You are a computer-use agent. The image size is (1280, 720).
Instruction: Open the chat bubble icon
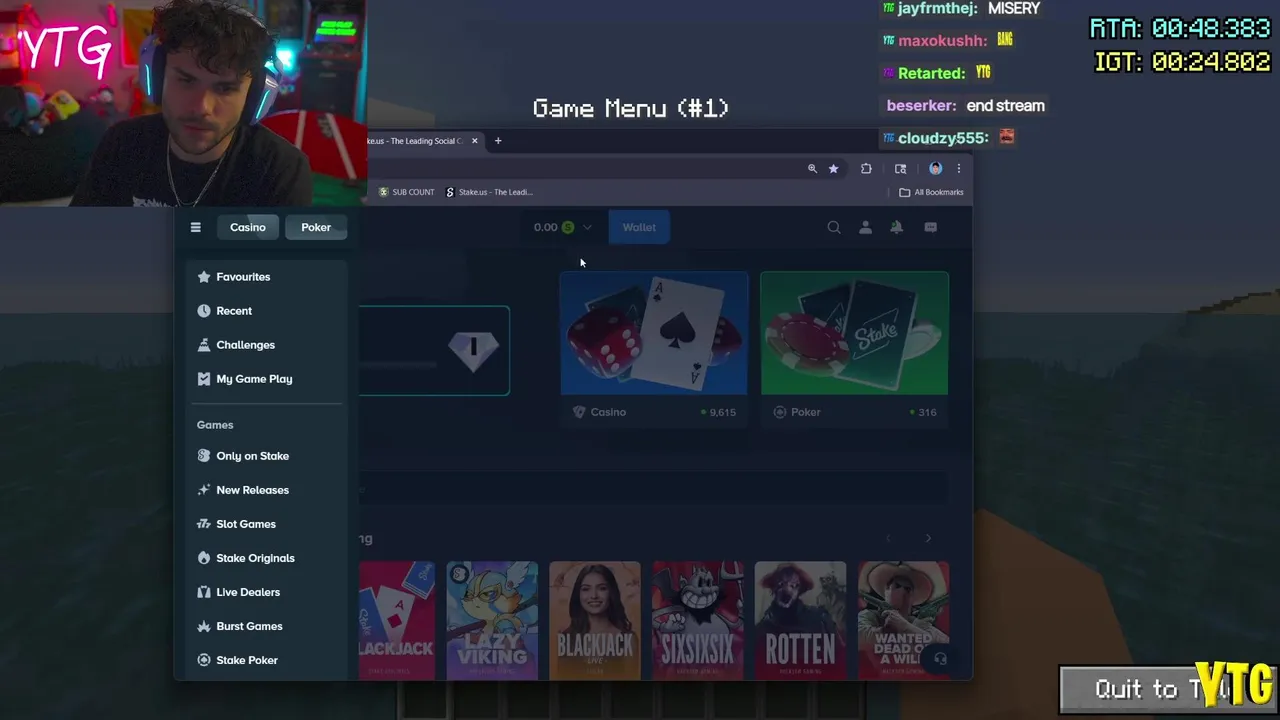(931, 228)
